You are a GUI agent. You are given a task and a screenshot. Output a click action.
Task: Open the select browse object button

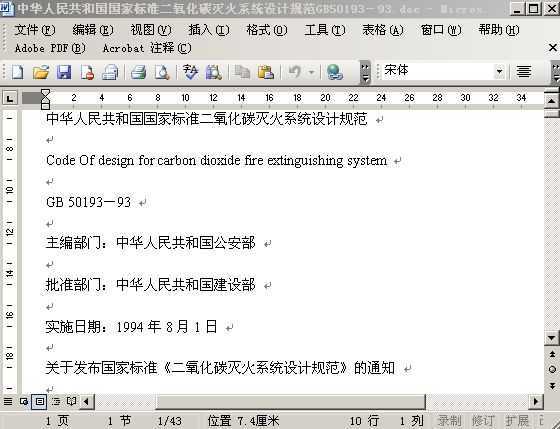tap(552, 370)
